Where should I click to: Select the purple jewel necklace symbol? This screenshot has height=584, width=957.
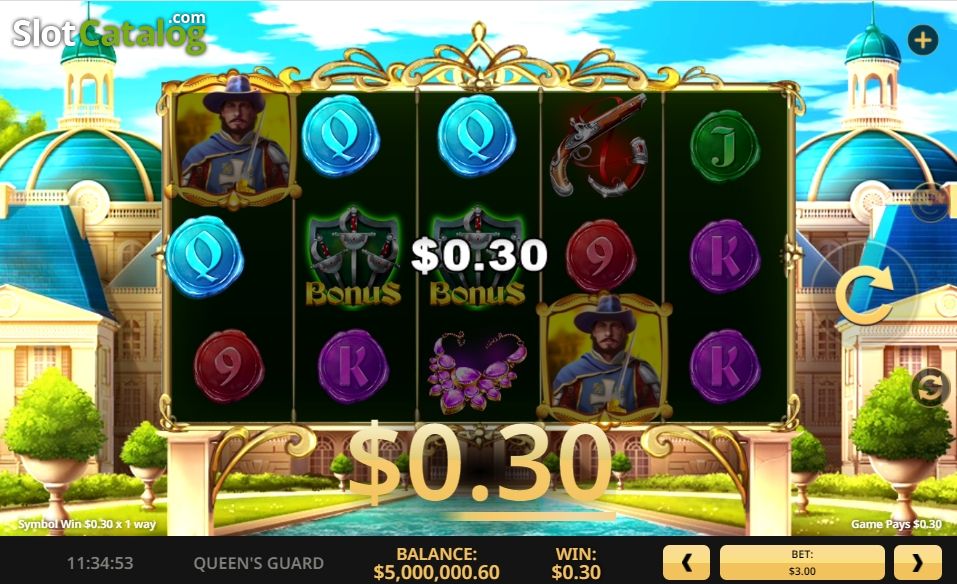pyautogui.click(x=477, y=372)
